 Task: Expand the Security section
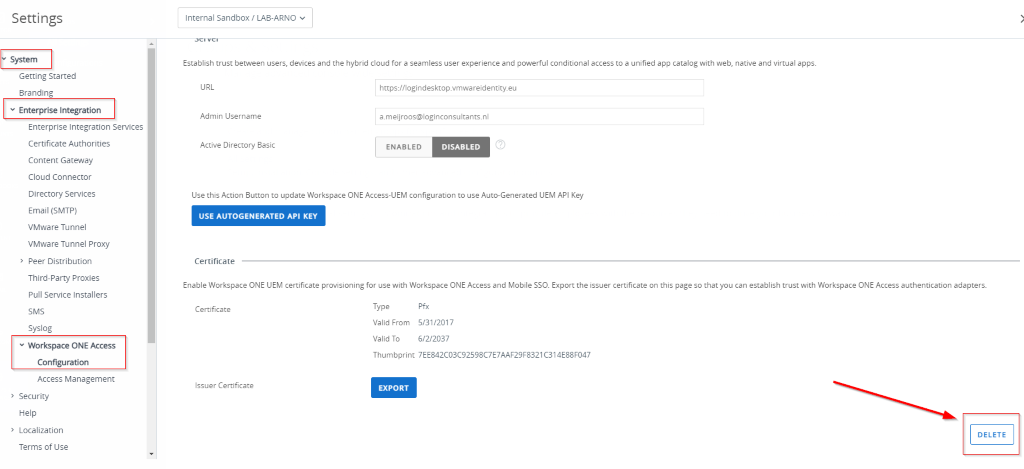(x=12, y=396)
